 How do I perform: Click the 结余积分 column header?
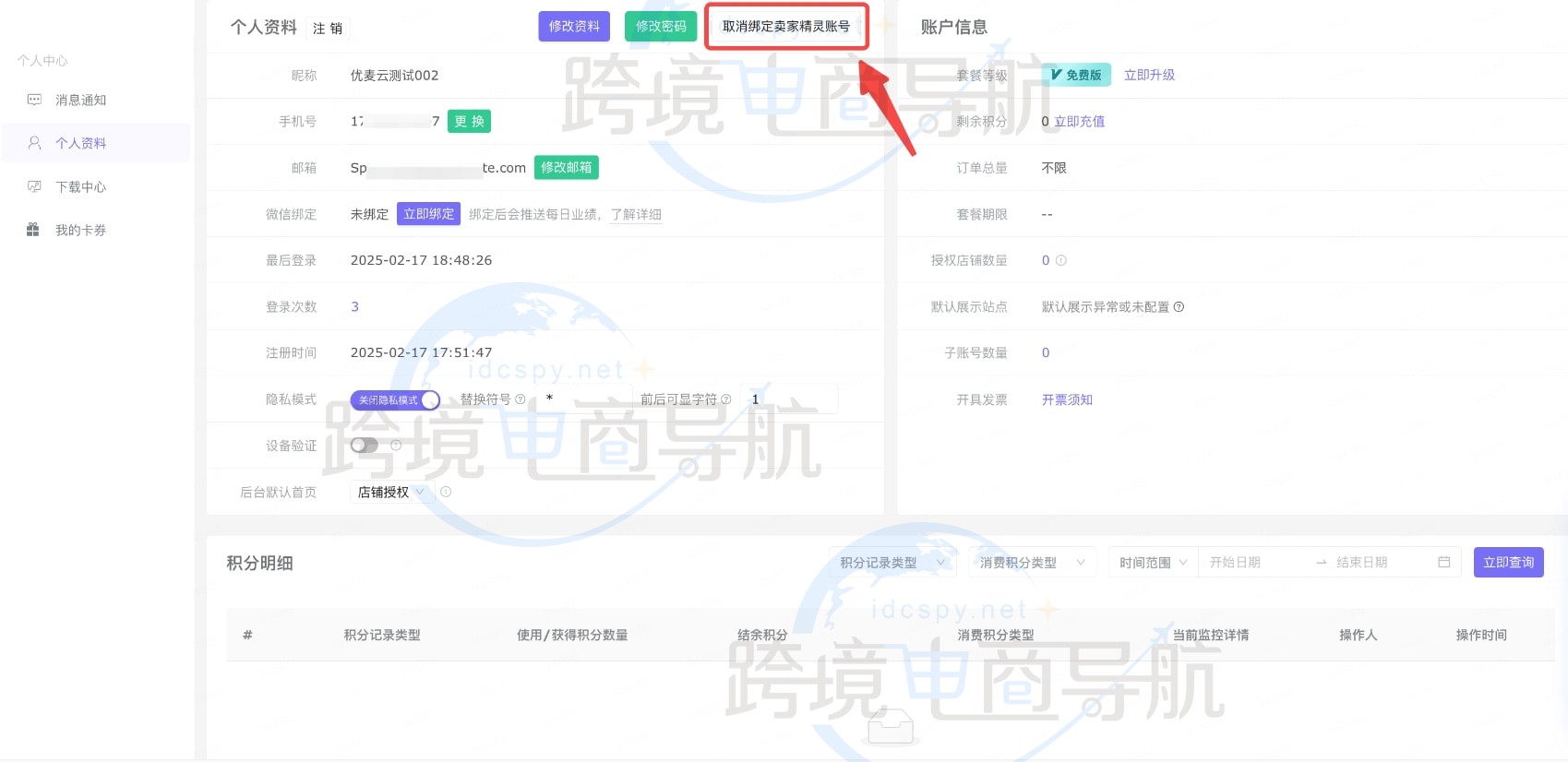pyautogui.click(x=762, y=635)
